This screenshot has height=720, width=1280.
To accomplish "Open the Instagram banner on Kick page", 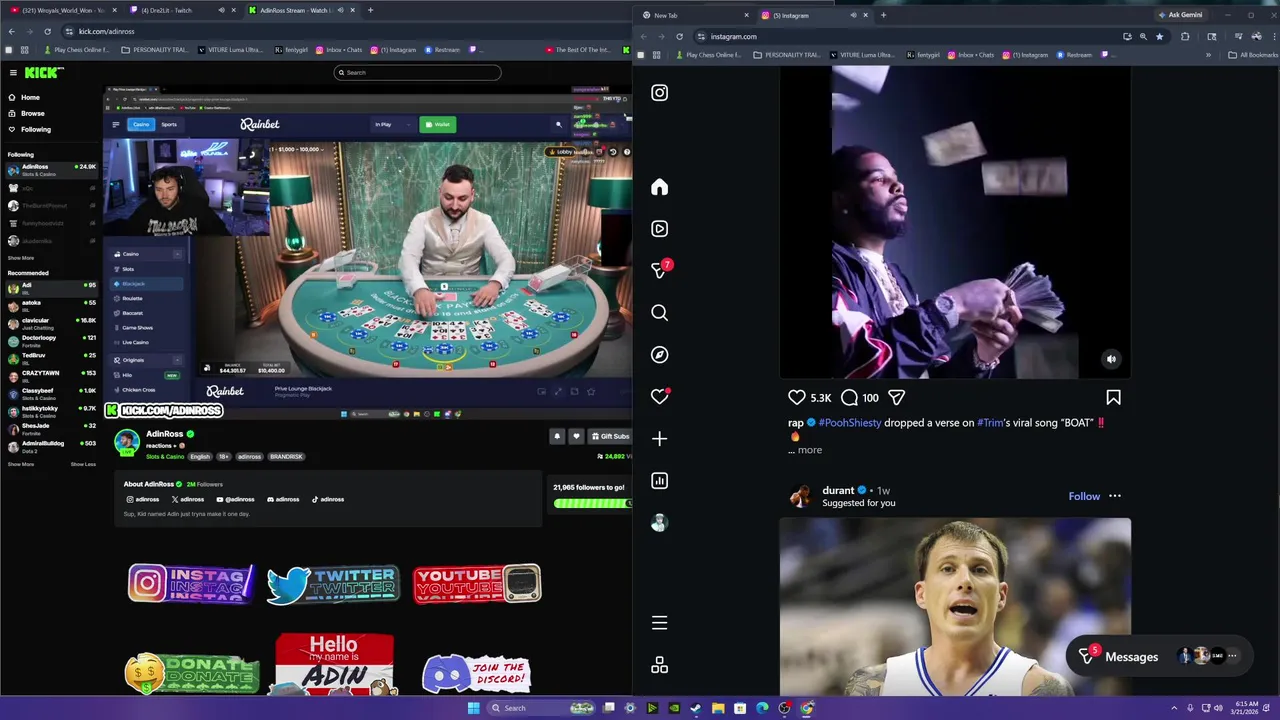I will 191,584.
